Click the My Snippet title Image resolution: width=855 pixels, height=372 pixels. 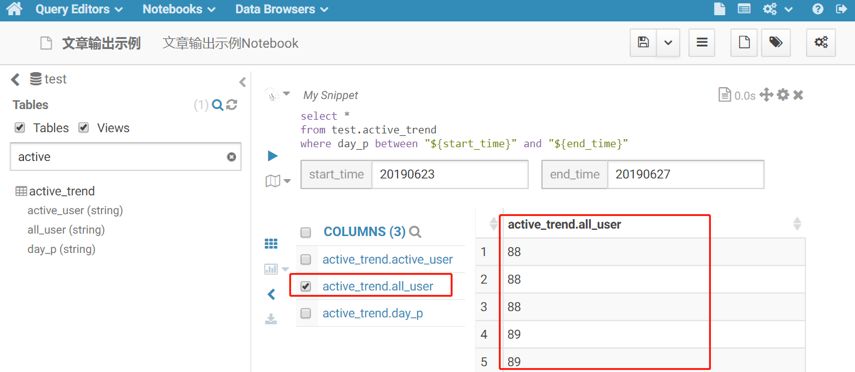click(331, 95)
